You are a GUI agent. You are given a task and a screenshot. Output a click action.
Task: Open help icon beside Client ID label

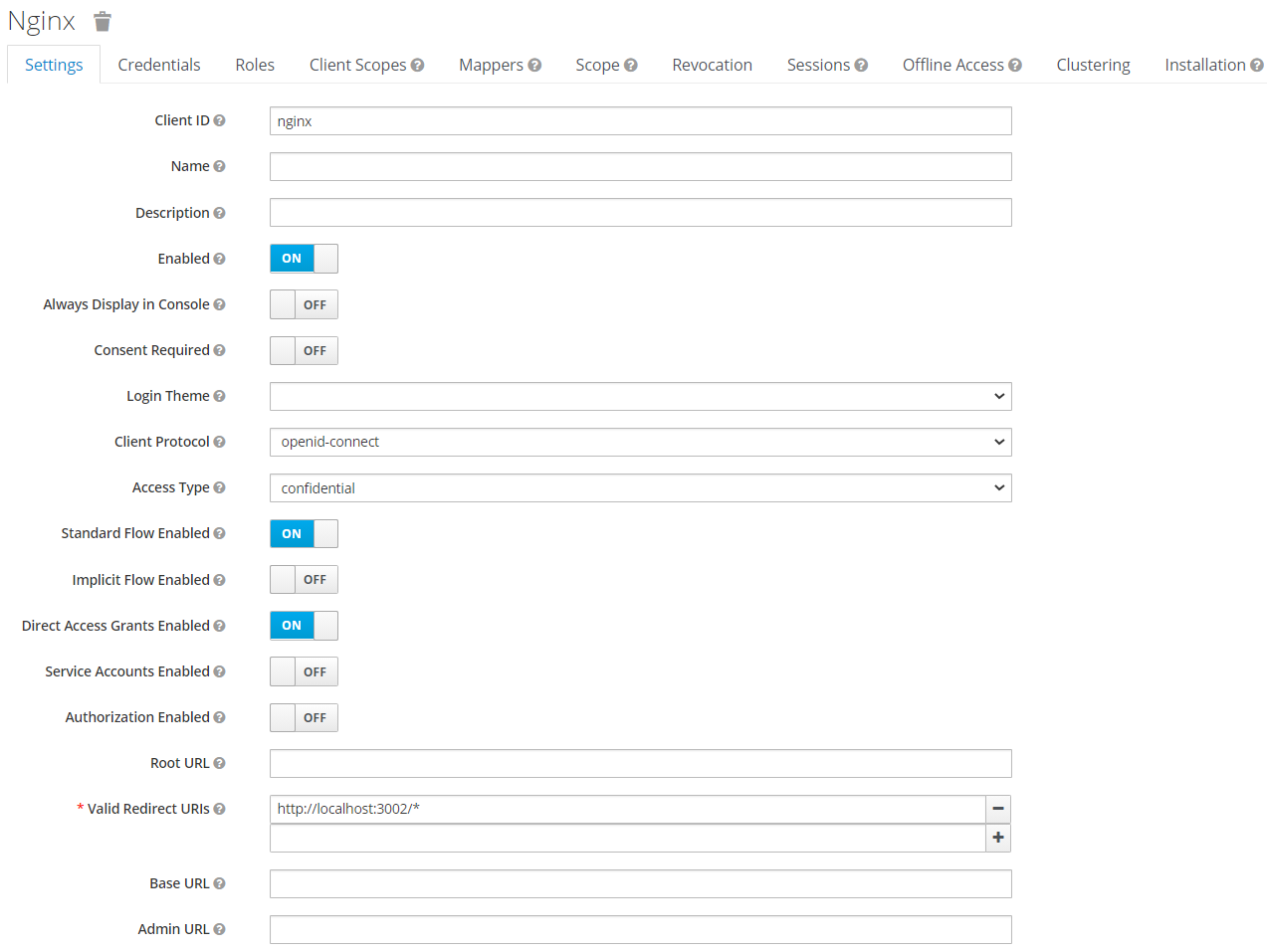[x=219, y=120]
